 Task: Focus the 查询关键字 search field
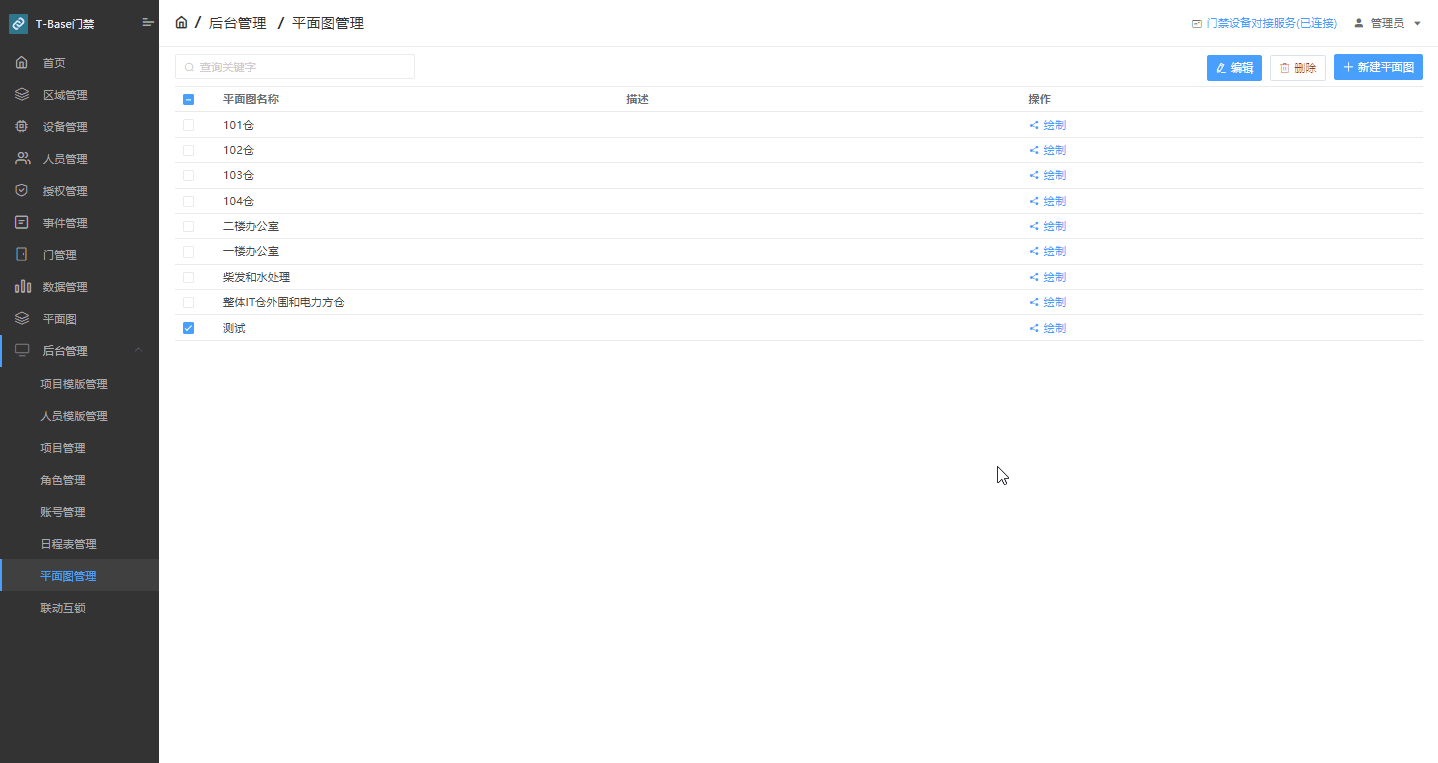pos(295,67)
